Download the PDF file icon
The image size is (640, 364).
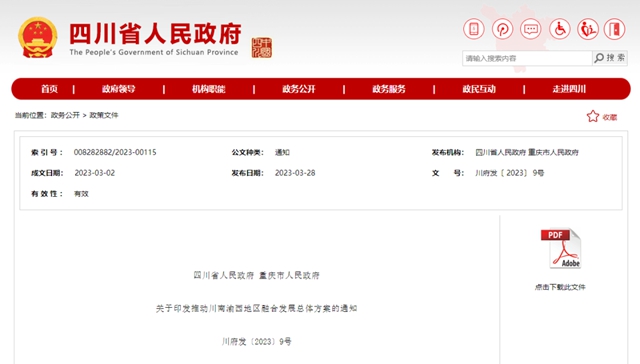click(x=560, y=248)
